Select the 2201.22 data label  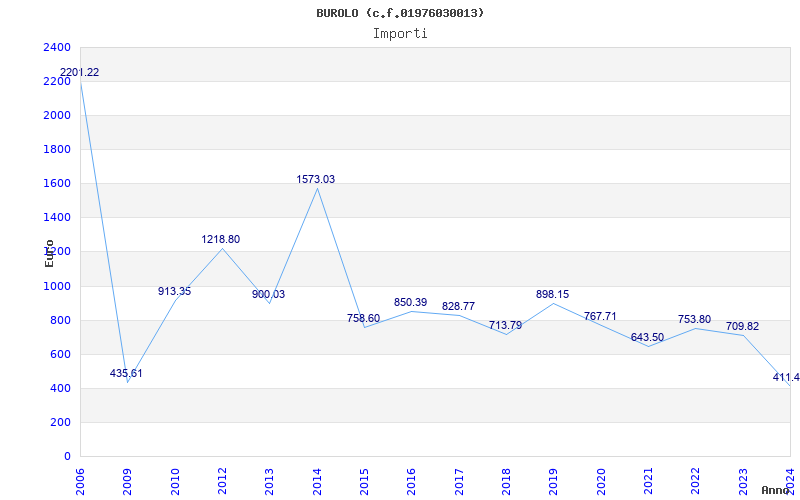coord(80,72)
